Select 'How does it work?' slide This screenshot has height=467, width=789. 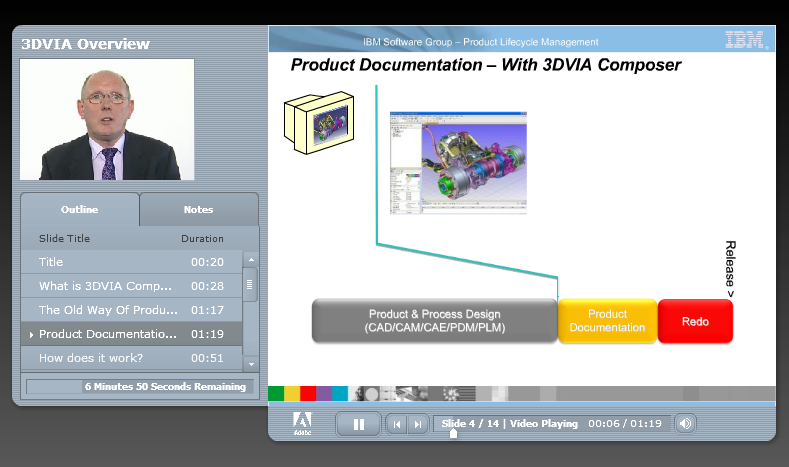coord(132,358)
